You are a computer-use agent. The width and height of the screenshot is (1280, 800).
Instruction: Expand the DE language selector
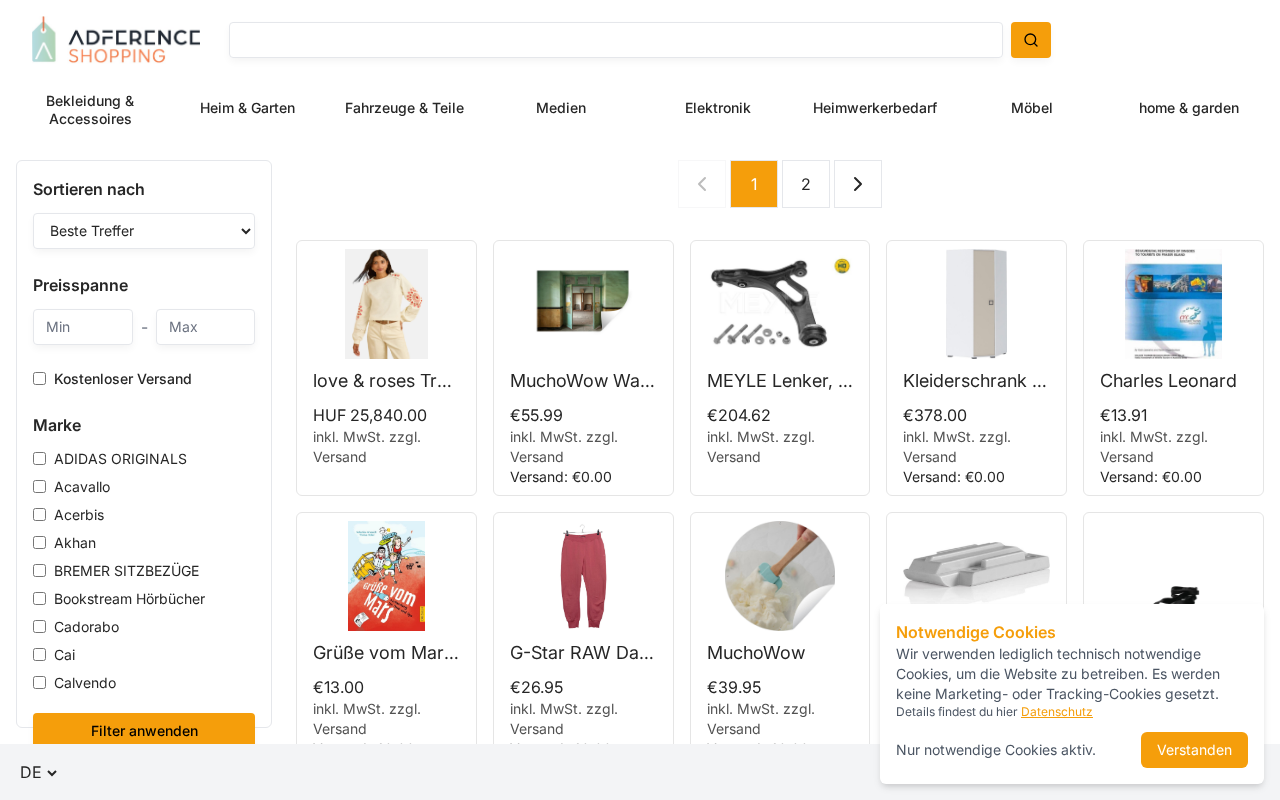pyautogui.click(x=38, y=772)
